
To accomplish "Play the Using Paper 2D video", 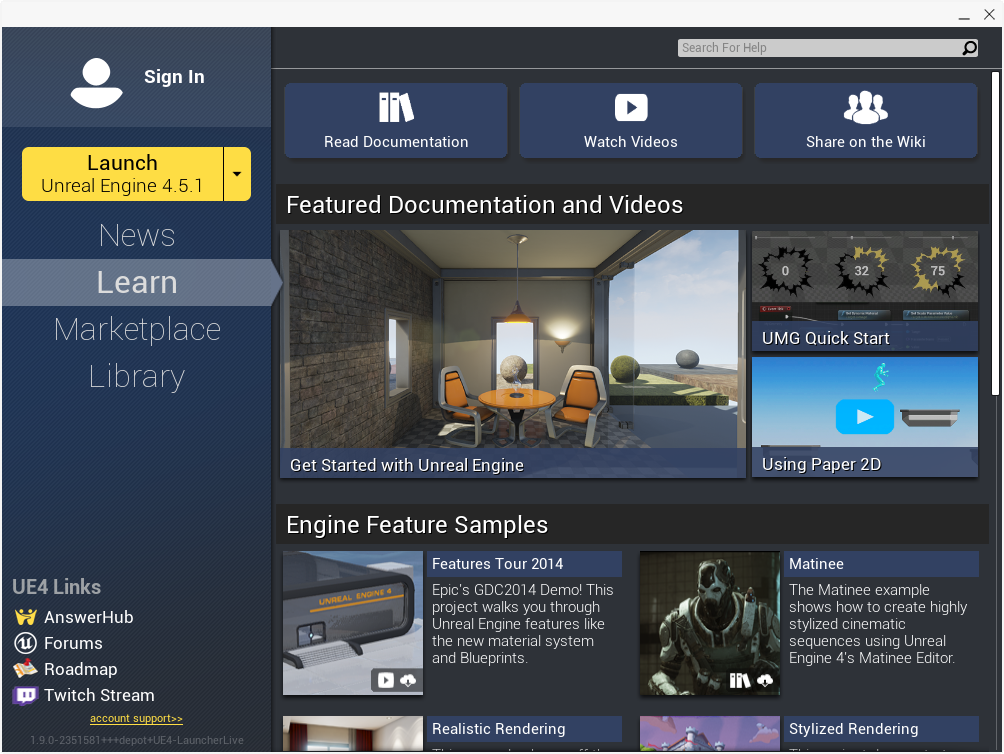I will coord(864,417).
